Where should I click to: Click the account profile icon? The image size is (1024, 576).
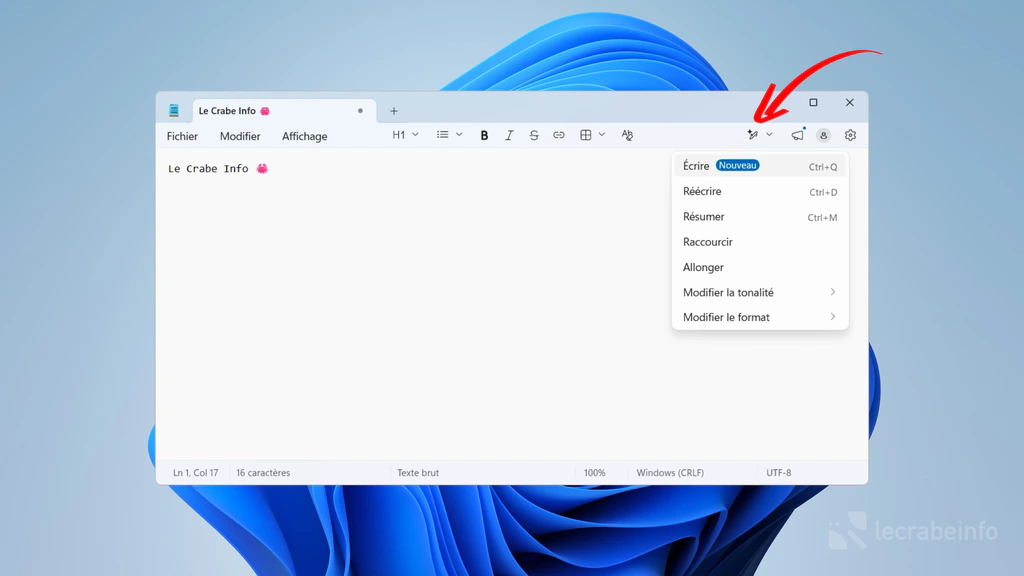point(823,135)
